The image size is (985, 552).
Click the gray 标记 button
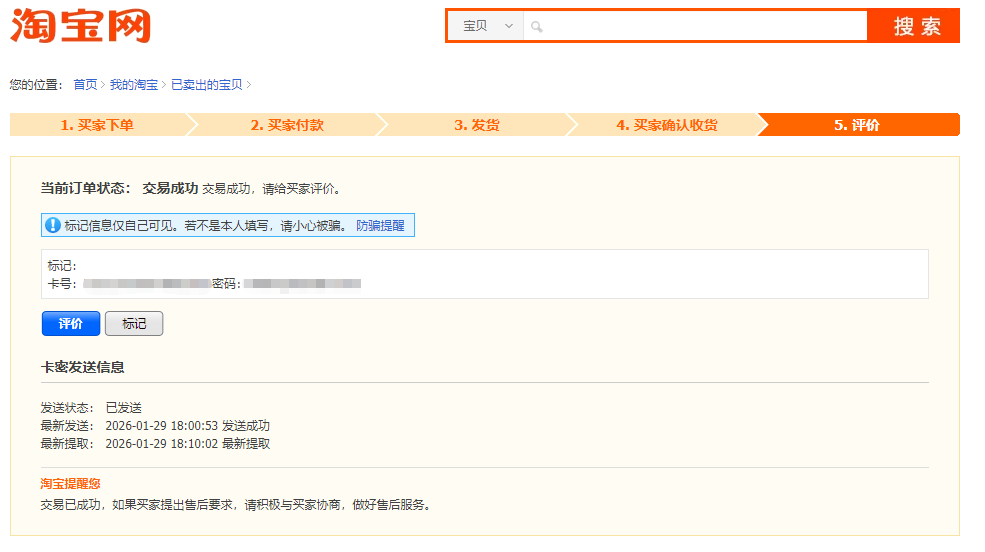(x=134, y=324)
